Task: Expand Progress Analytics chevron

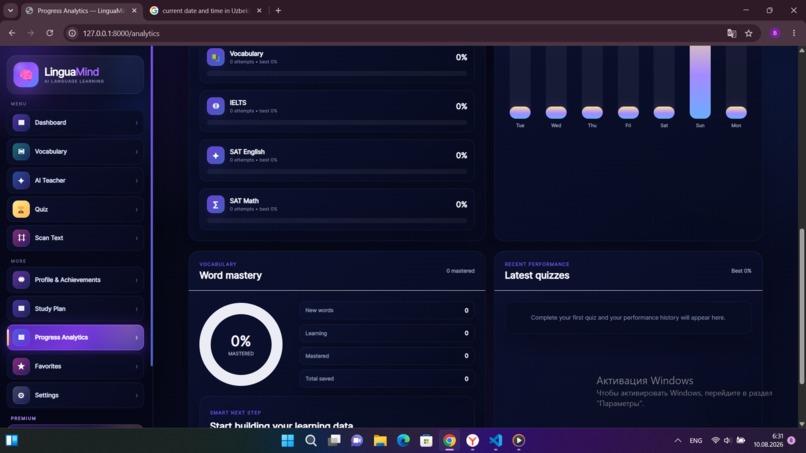Action: pos(136,338)
